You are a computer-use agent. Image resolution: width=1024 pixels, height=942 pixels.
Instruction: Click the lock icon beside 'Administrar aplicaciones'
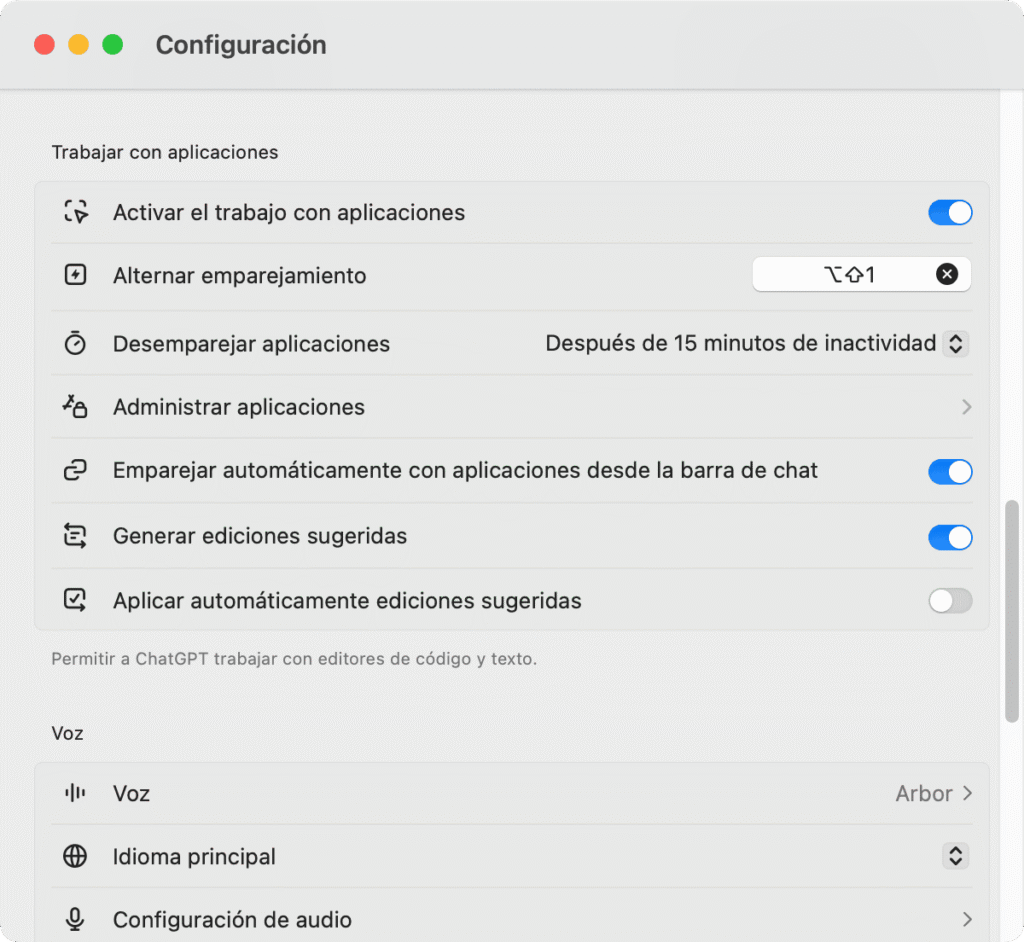pyautogui.click(x=75, y=407)
